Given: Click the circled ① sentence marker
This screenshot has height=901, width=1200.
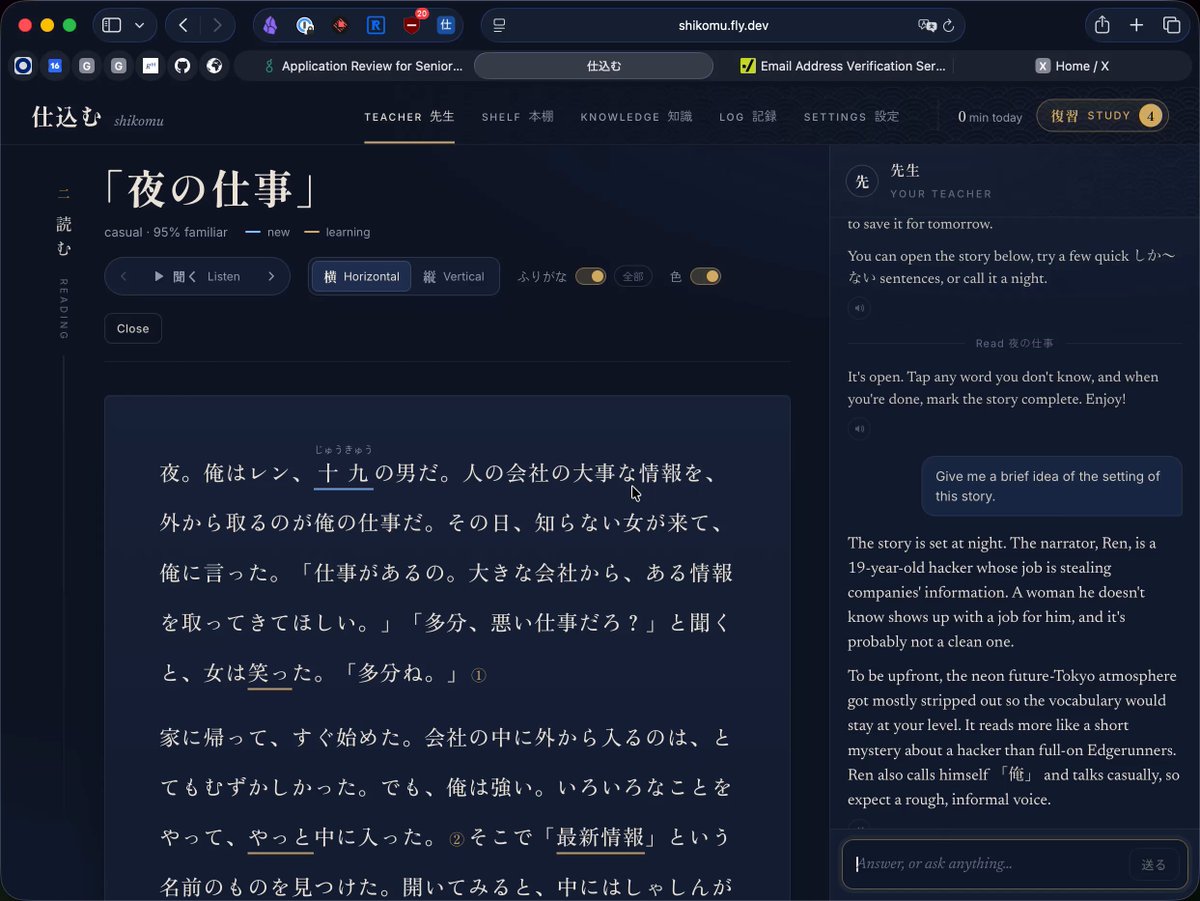Looking at the screenshot, I should click(x=478, y=676).
